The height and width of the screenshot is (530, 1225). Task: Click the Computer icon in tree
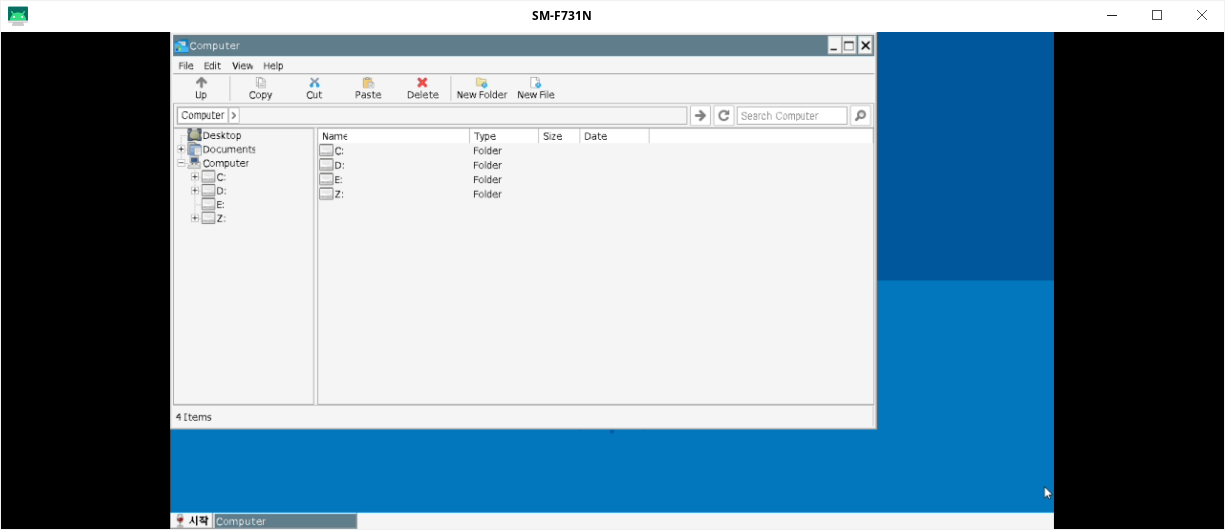(194, 163)
